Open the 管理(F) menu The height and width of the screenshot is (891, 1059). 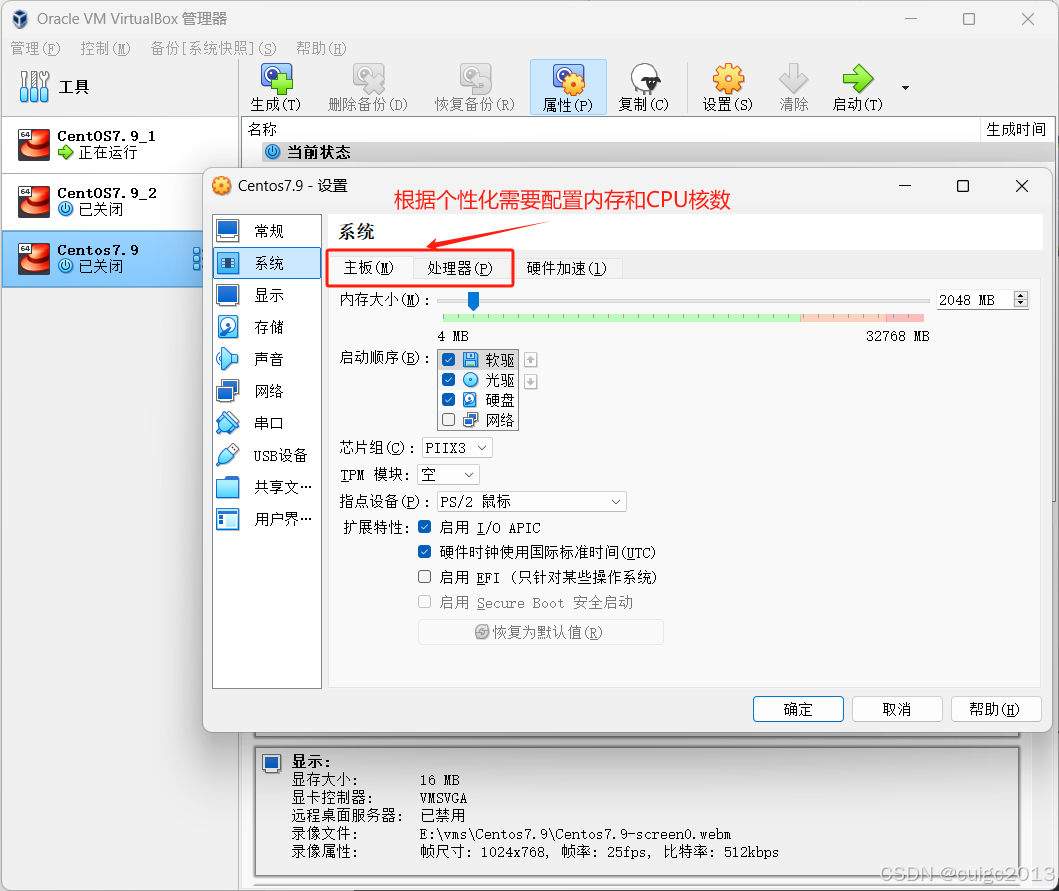(x=35, y=49)
